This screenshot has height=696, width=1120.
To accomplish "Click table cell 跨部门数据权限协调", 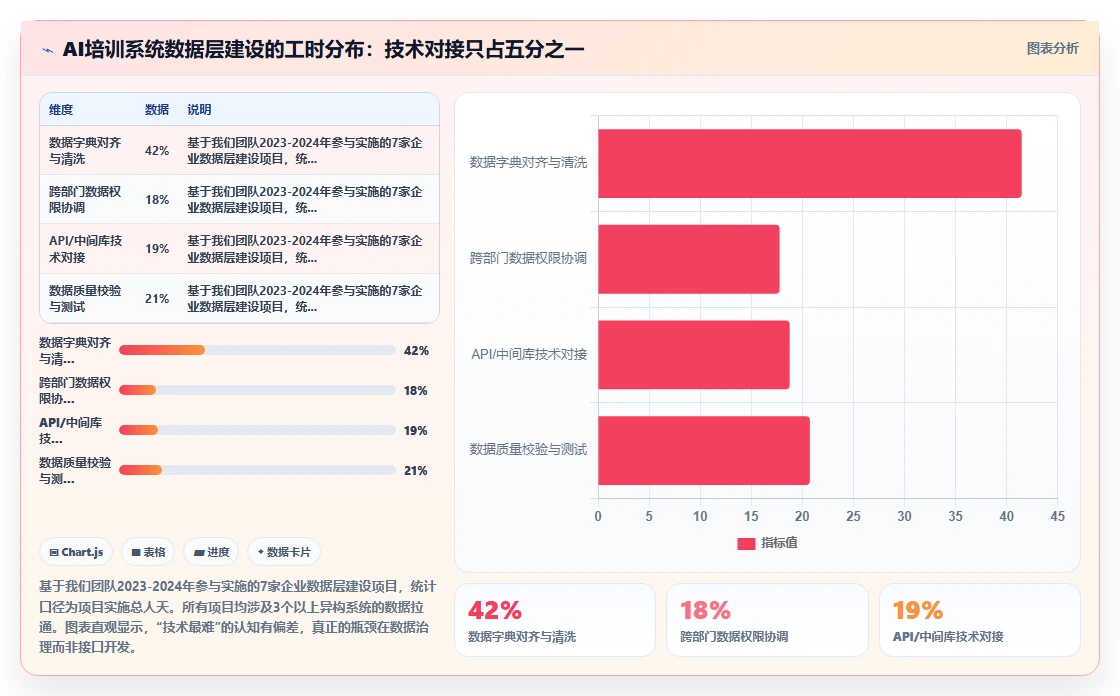I will click(x=85, y=199).
